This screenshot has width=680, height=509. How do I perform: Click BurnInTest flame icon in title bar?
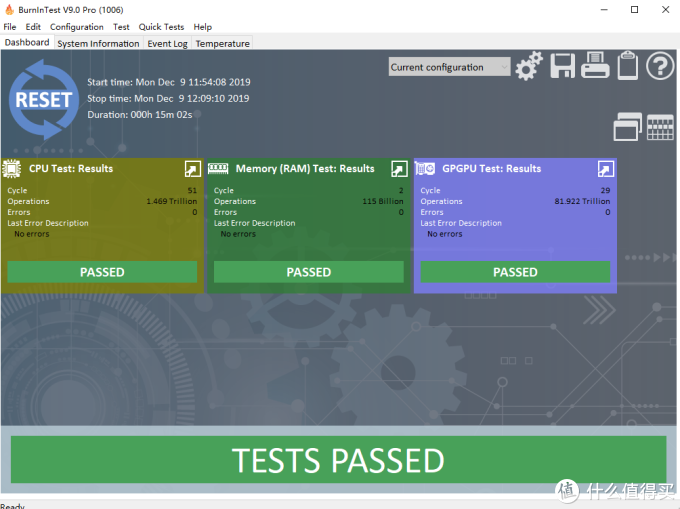pos(9,10)
